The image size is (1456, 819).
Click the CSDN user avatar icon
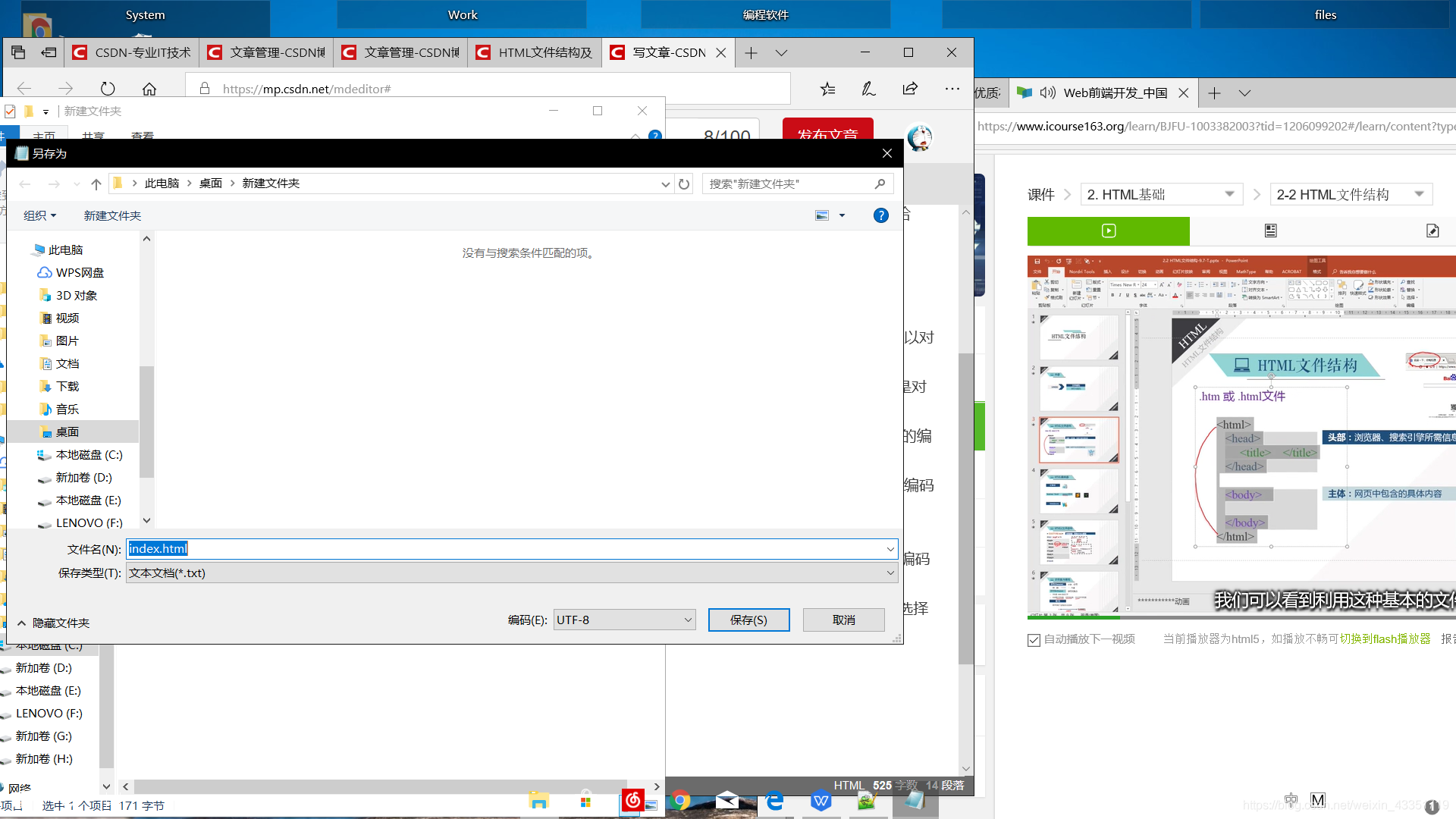coord(920,137)
